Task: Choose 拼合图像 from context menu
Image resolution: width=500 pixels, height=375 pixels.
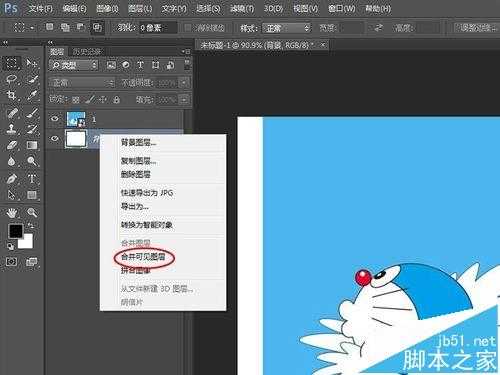Action: 136,270
